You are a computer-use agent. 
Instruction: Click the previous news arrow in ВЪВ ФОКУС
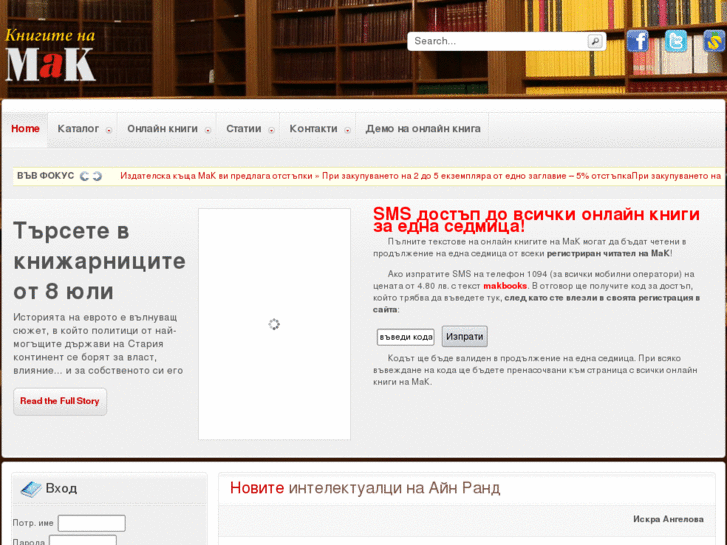(84, 176)
